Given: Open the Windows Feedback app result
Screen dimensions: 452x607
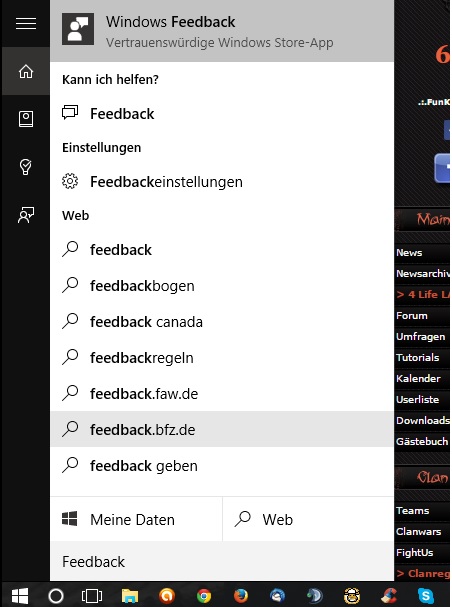Looking at the screenshot, I should point(222,31).
